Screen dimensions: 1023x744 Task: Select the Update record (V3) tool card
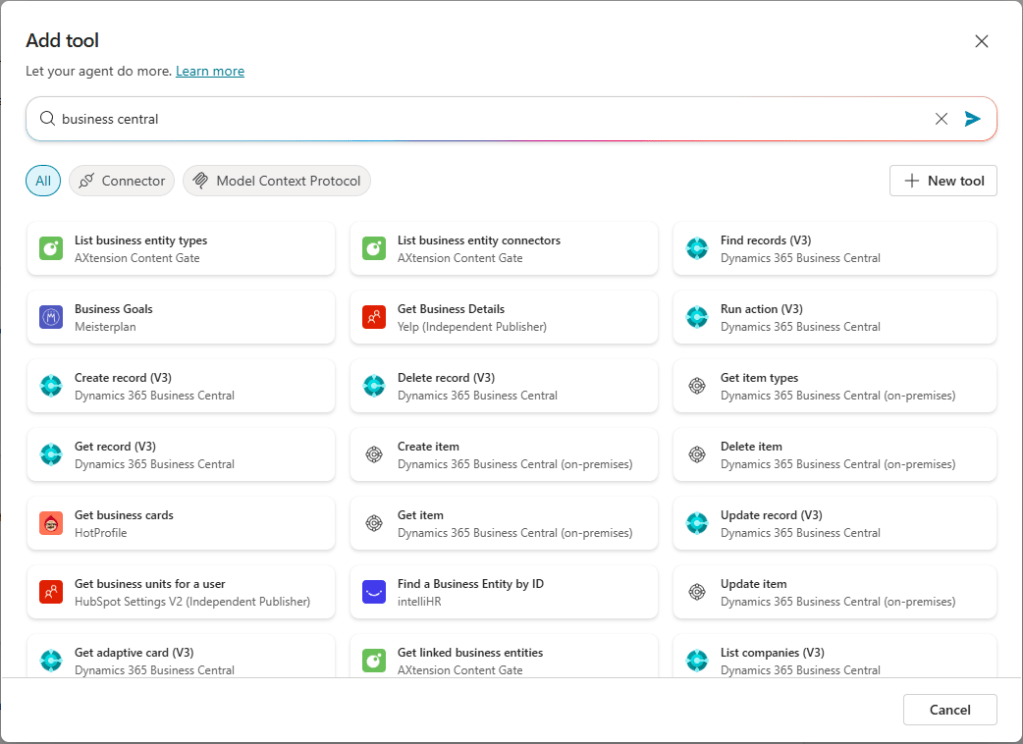click(835, 524)
